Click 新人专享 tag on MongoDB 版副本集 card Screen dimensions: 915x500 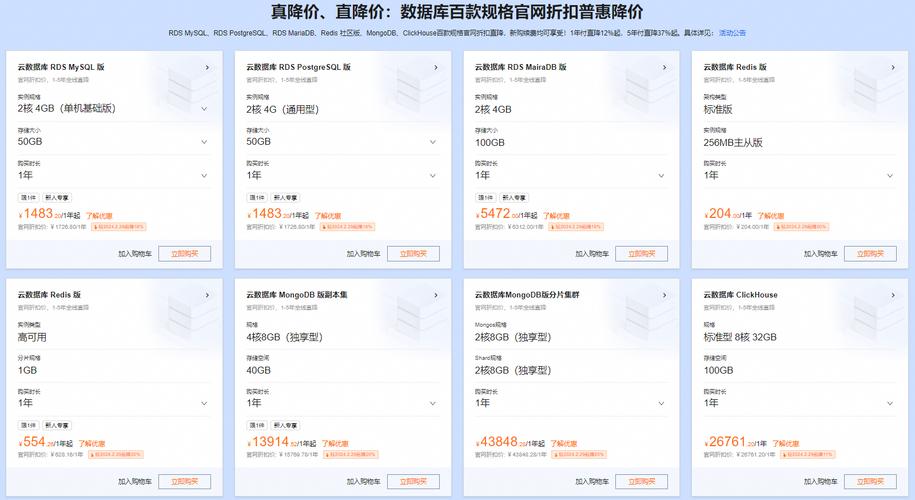pos(286,425)
